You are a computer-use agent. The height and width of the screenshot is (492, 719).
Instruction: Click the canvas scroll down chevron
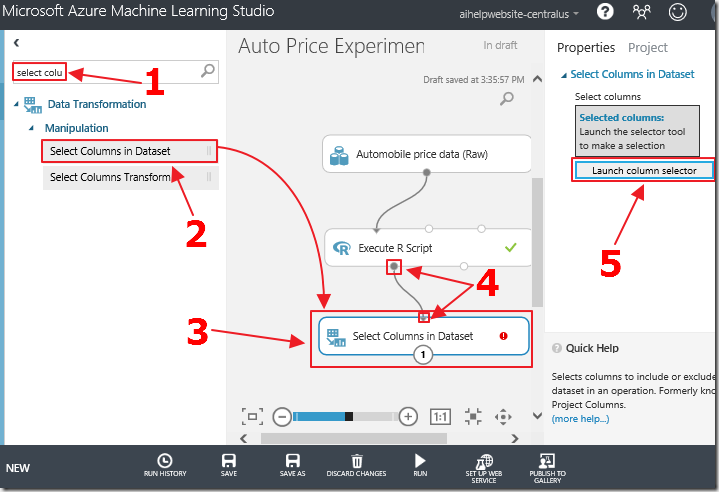pos(537,416)
